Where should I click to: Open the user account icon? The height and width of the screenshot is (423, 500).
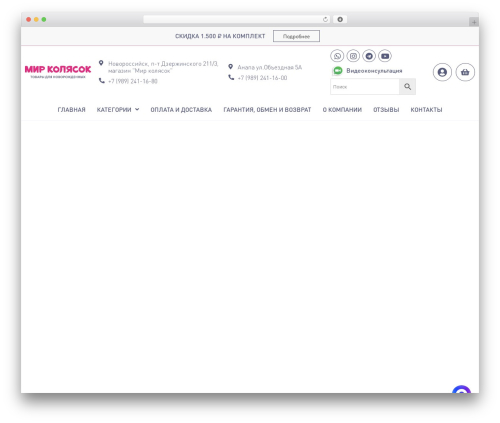point(442,72)
